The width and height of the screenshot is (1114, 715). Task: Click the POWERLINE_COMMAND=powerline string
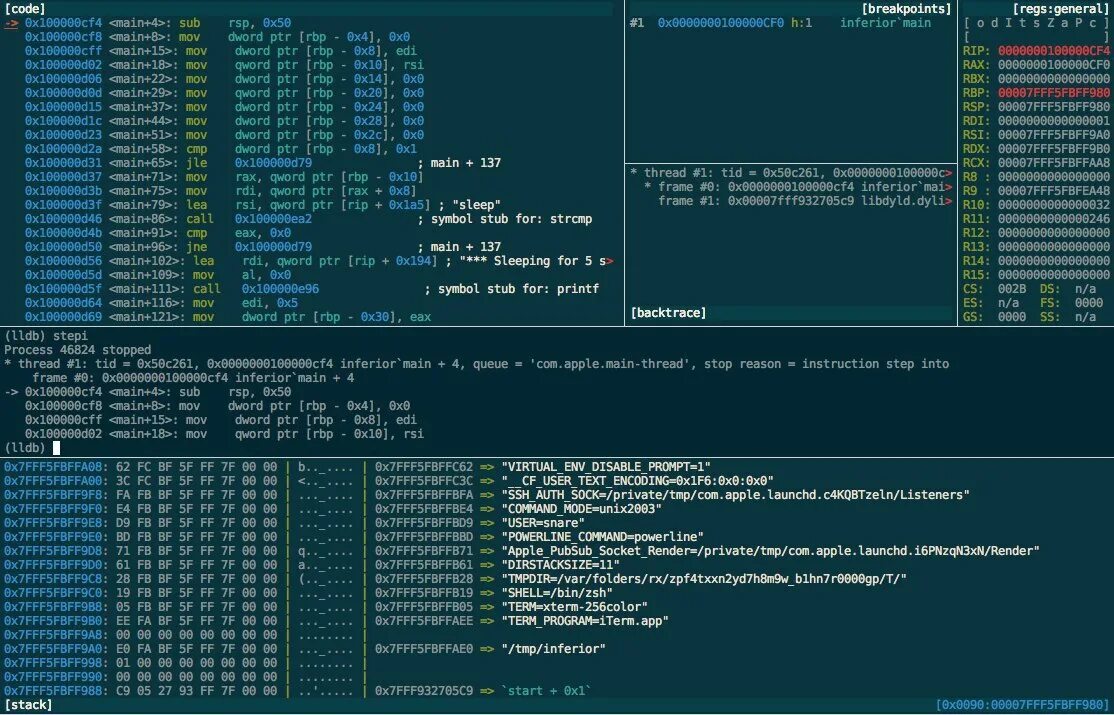coord(602,537)
